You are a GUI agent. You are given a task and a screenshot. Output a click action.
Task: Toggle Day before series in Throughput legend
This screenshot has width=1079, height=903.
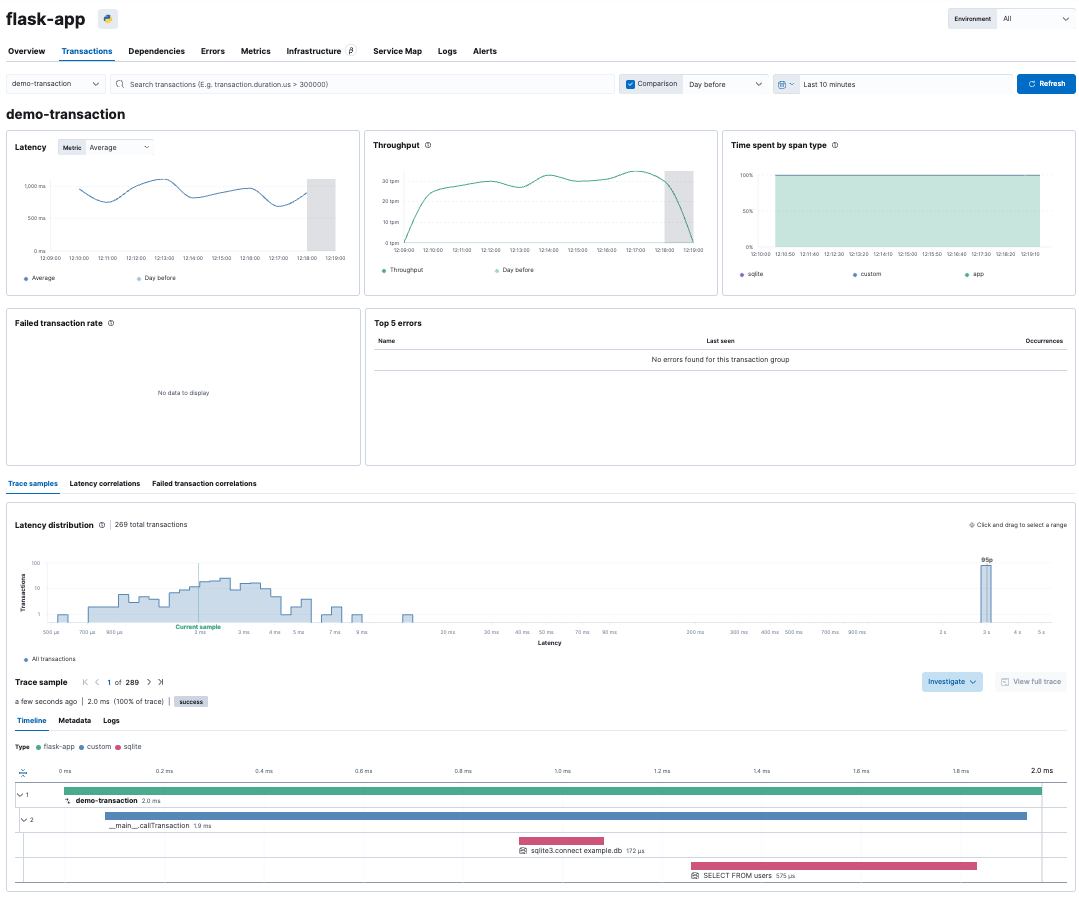click(x=514, y=270)
